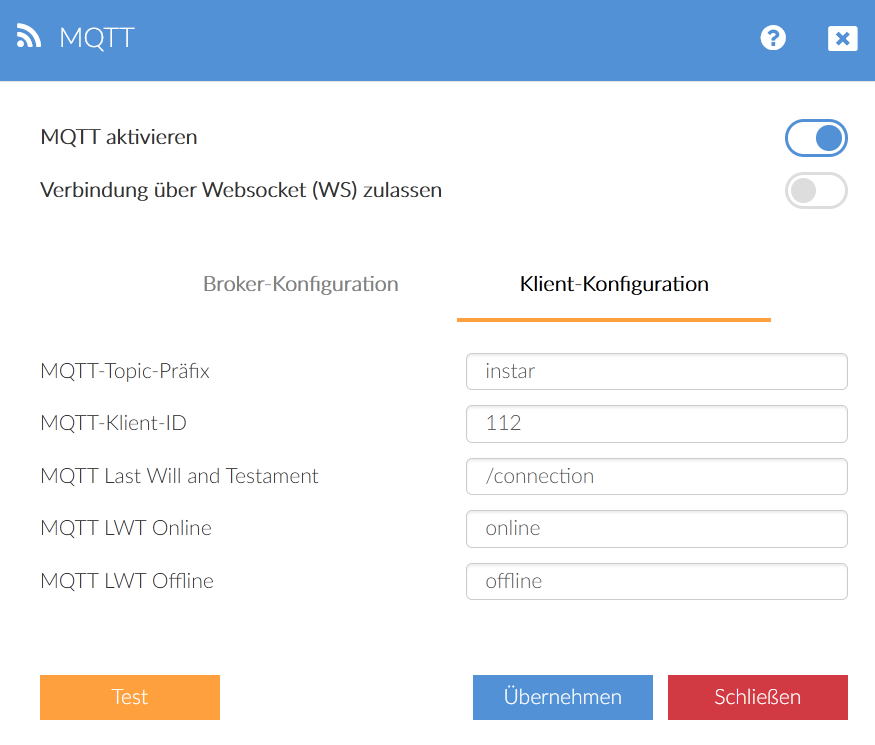The height and width of the screenshot is (745, 875).
Task: Click the MQTT feed icon in header
Action: 29,38
